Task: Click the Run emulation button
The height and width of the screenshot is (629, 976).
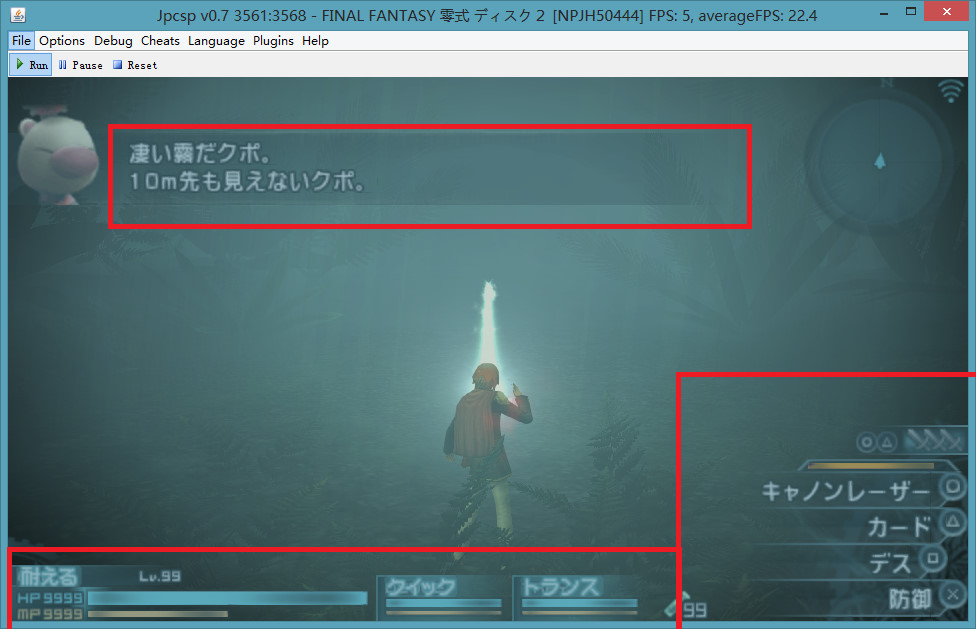Action: point(30,65)
